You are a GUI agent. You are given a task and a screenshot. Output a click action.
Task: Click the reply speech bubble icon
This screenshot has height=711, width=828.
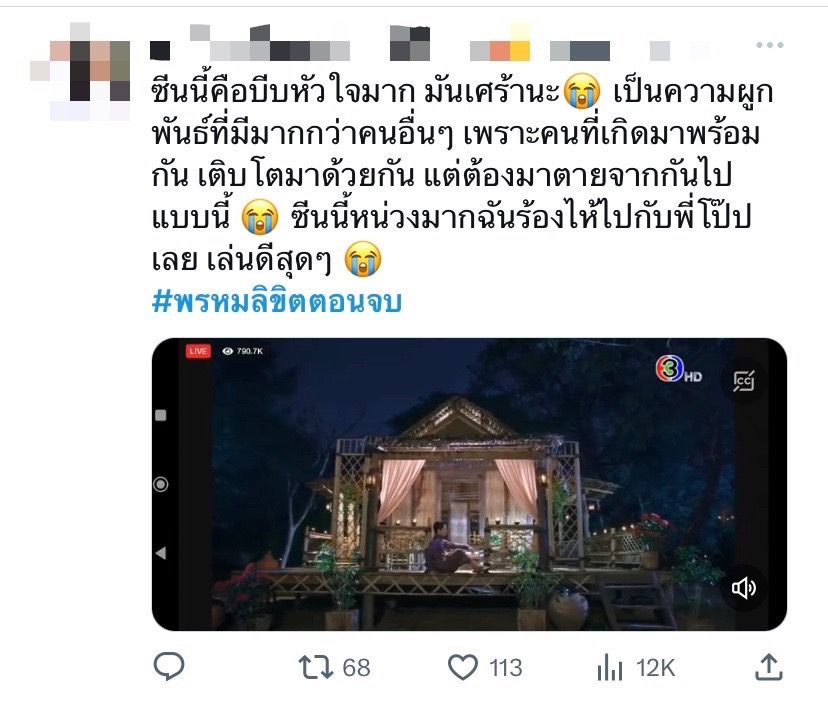[x=169, y=666]
